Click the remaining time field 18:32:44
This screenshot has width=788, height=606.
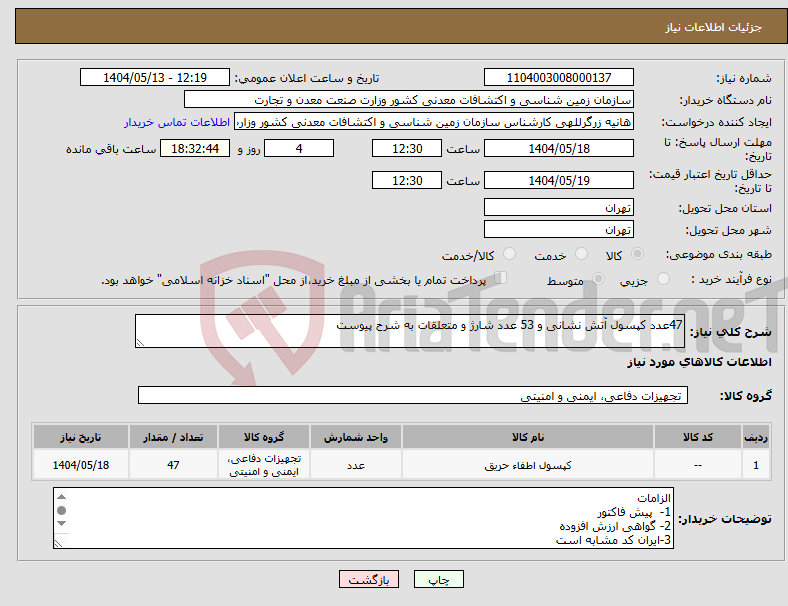click(x=195, y=149)
